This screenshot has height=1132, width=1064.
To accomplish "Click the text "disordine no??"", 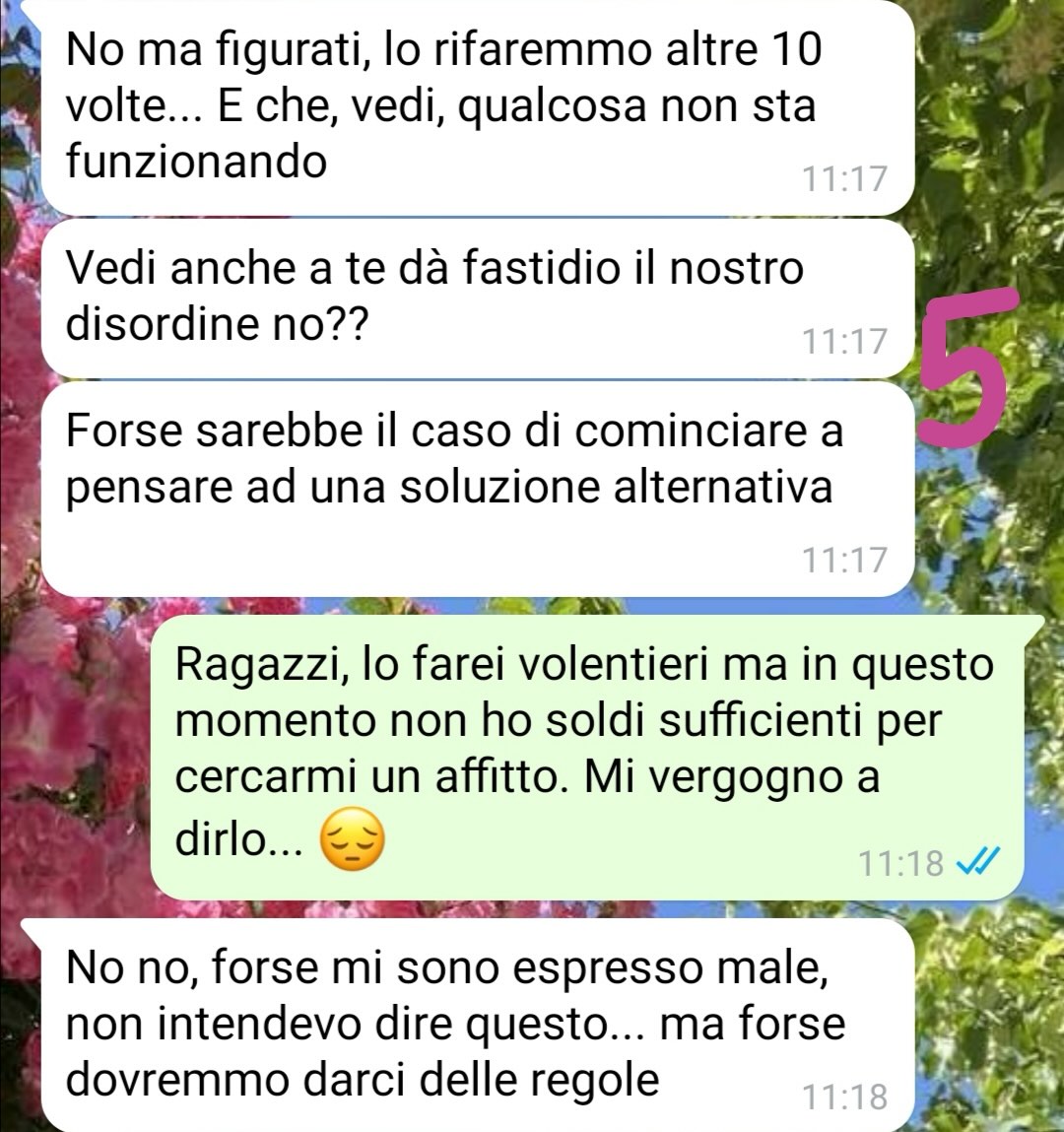I will click(218, 324).
